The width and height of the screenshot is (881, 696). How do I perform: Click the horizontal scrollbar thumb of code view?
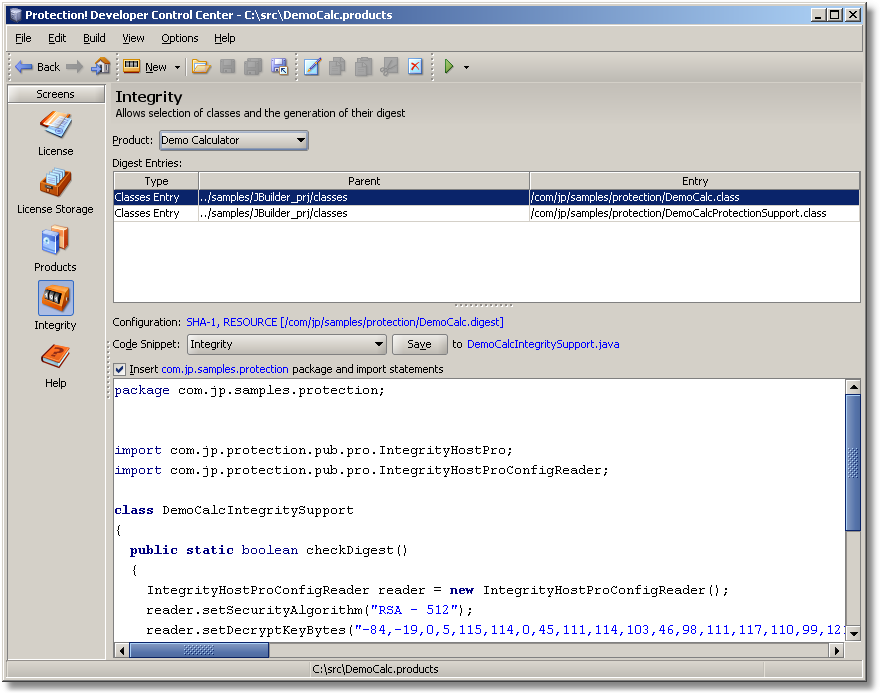[200, 650]
